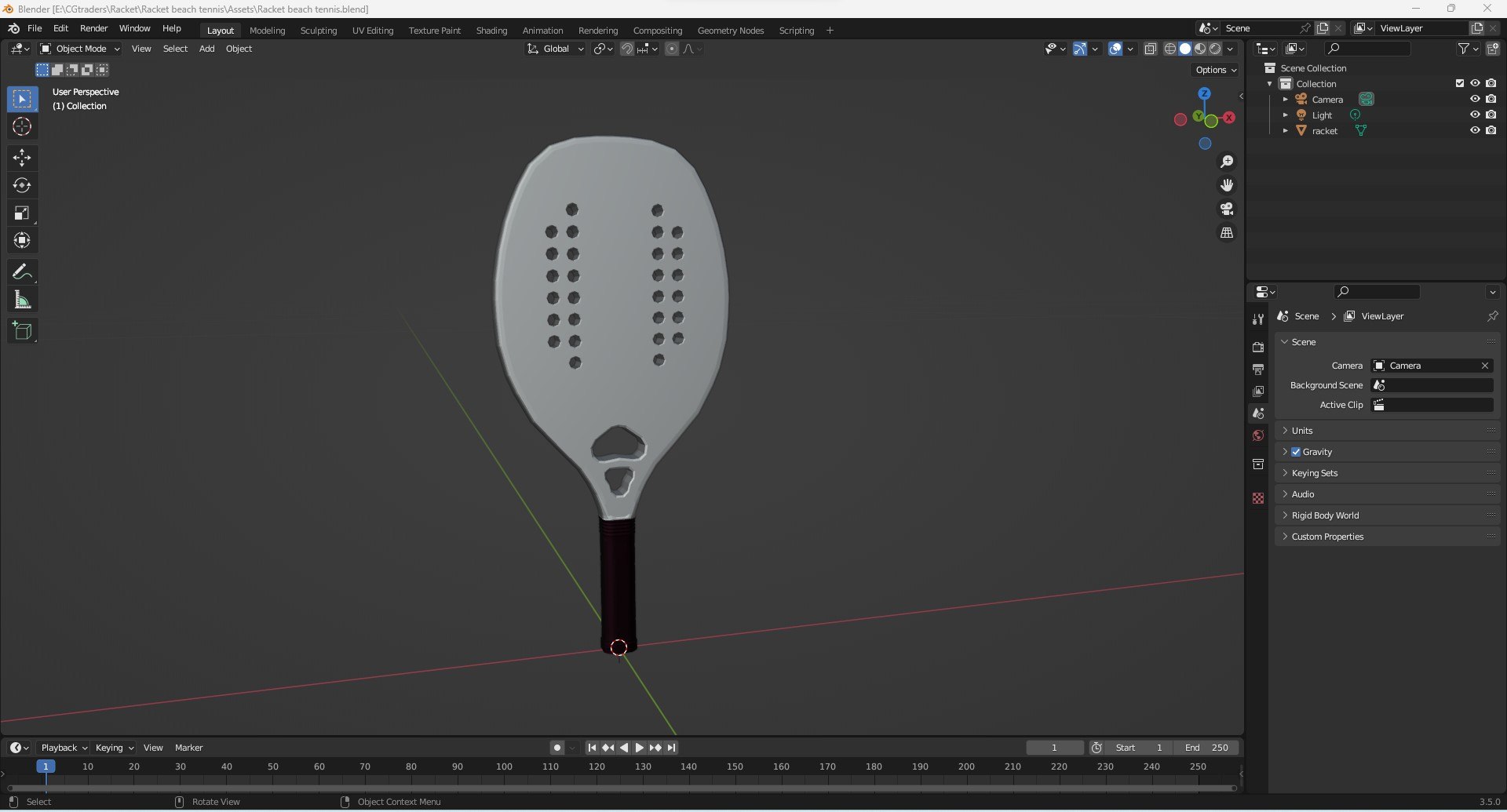The width and height of the screenshot is (1507, 812).
Task: Open the Object Mode dropdown
Action: coord(80,49)
